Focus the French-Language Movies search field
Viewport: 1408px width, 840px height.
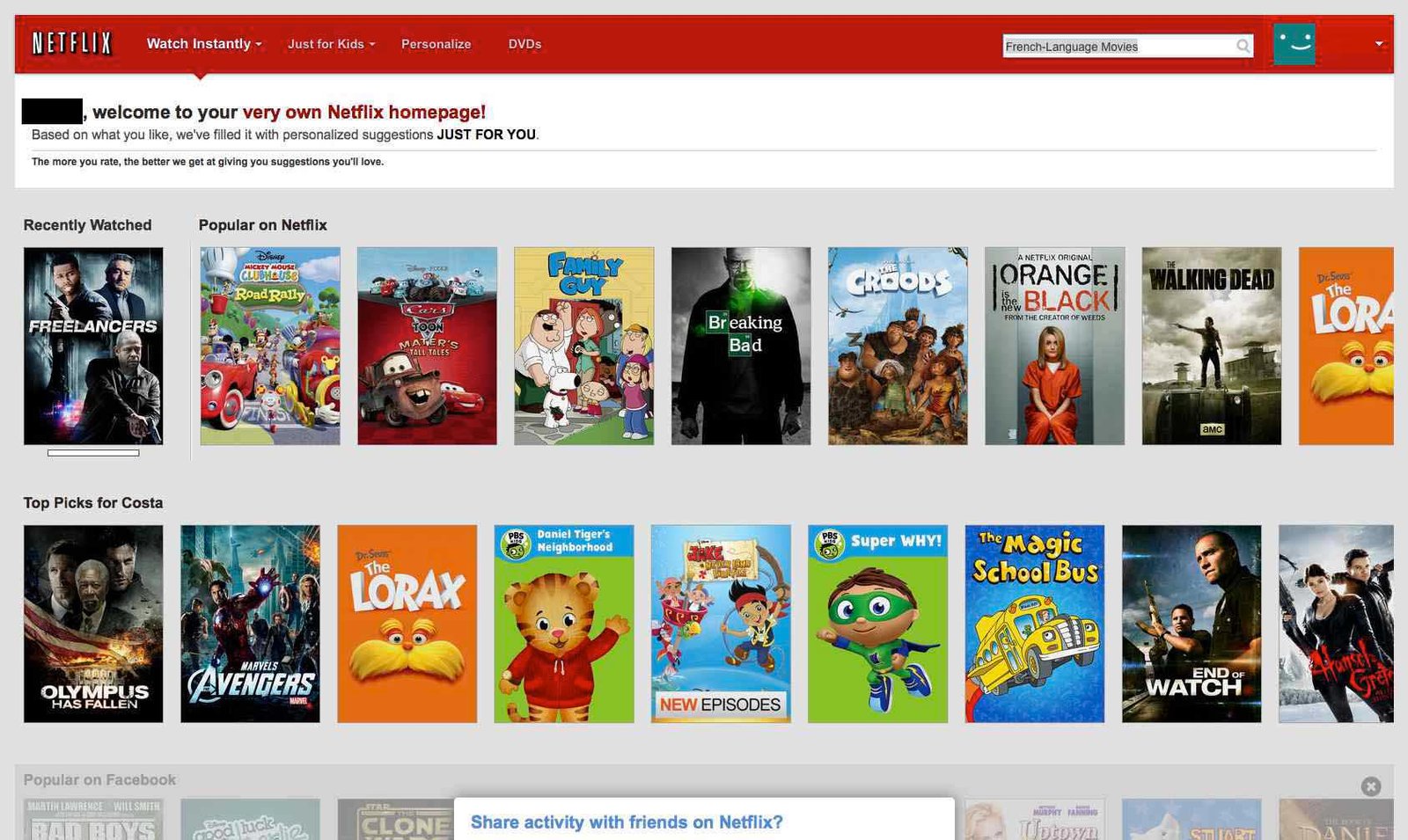point(1127,46)
